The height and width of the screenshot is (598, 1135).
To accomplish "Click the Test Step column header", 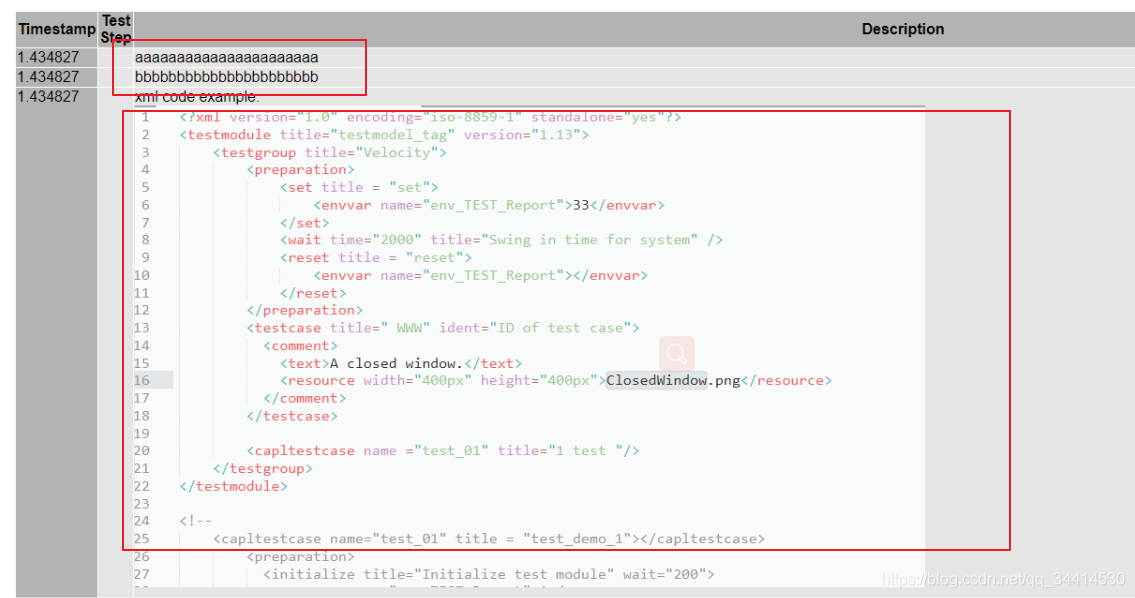I will coord(116,28).
